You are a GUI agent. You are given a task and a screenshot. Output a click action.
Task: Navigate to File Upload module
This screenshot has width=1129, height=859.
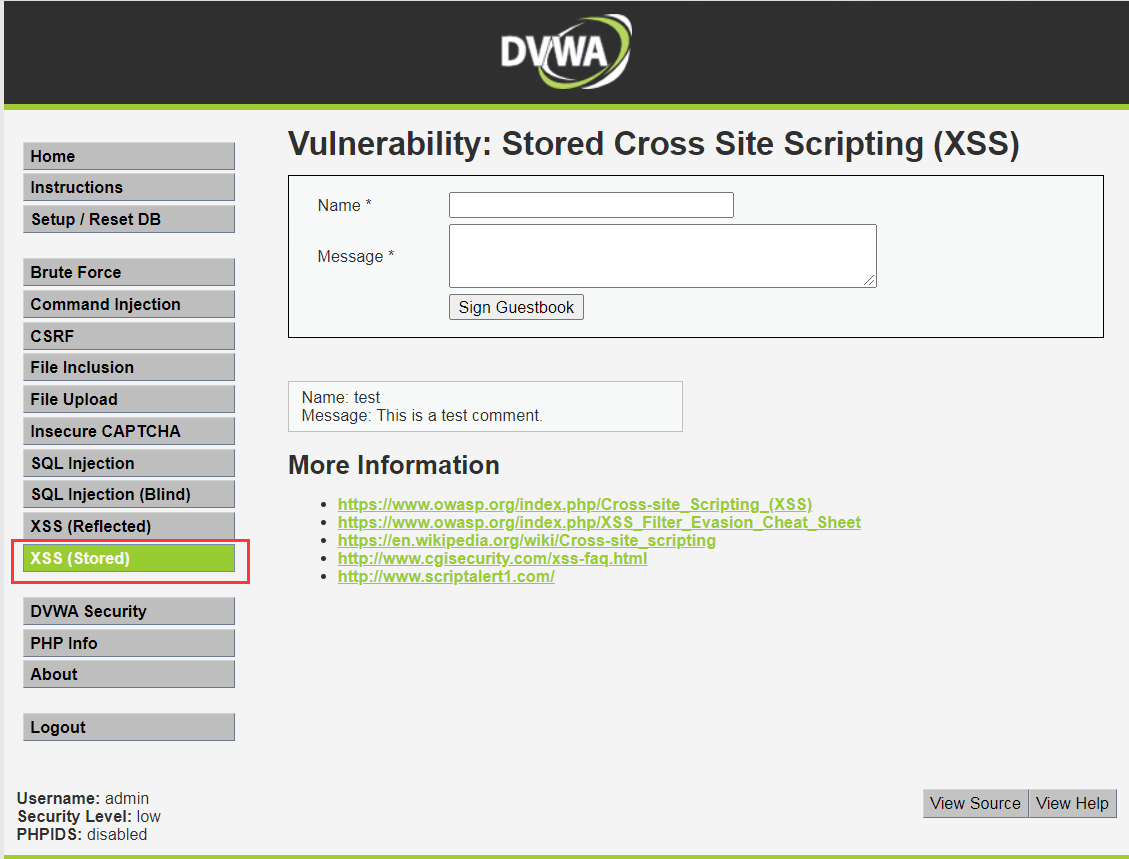pos(128,399)
